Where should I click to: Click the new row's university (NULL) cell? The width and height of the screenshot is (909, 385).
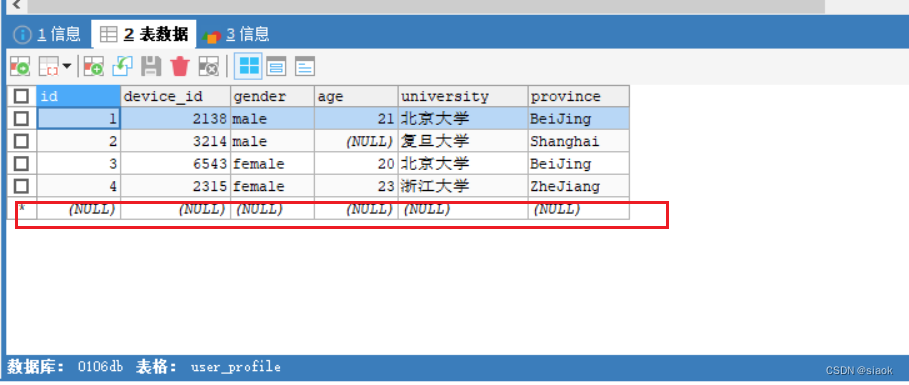(463, 209)
